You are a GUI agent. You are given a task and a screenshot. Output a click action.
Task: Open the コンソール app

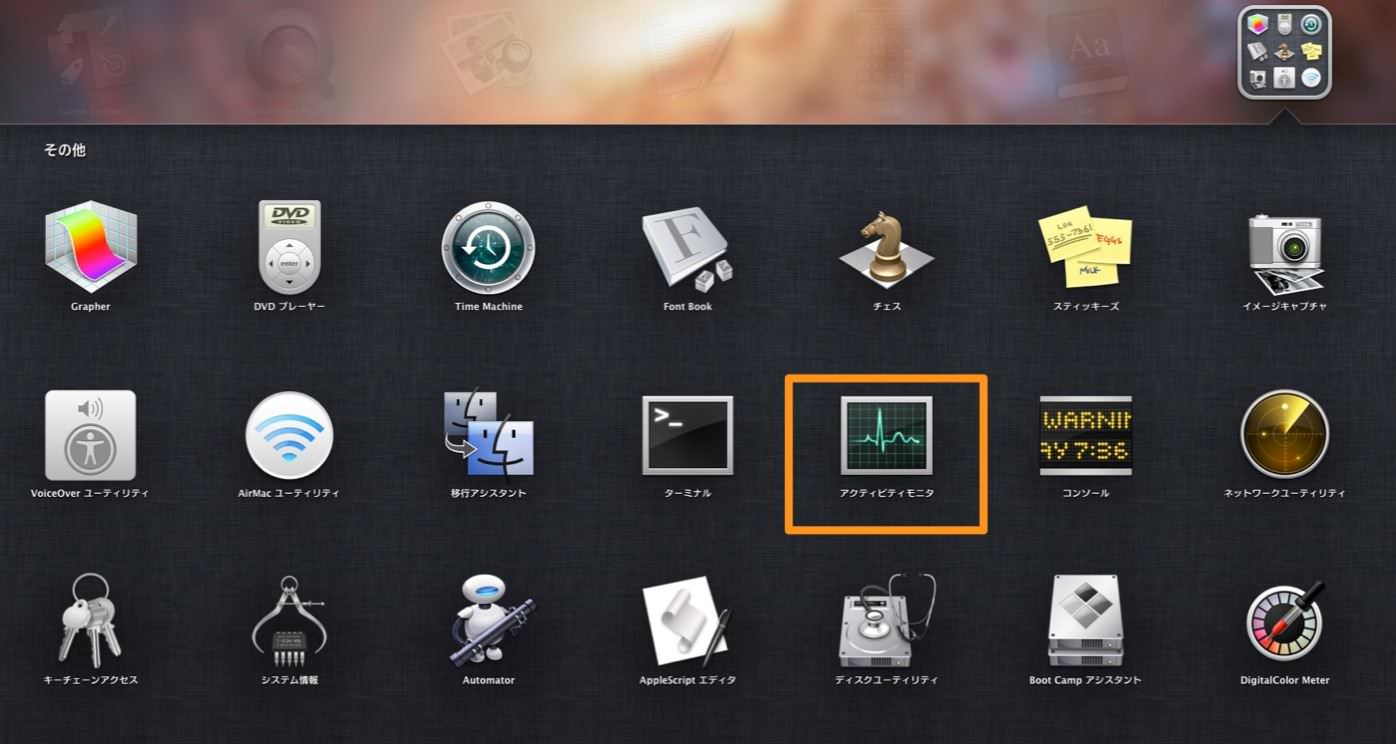1085,435
